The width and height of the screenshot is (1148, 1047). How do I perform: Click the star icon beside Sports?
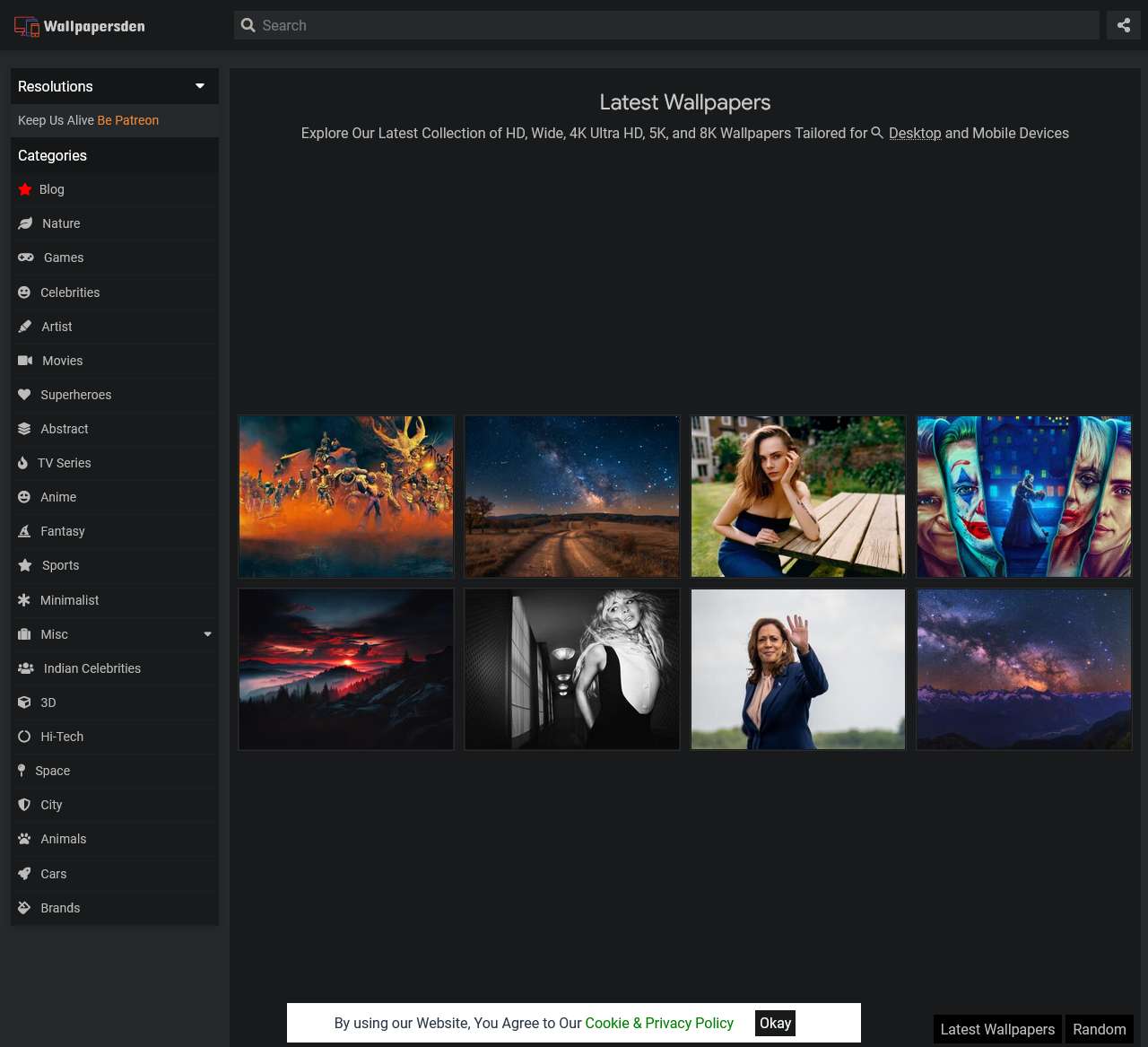25,565
